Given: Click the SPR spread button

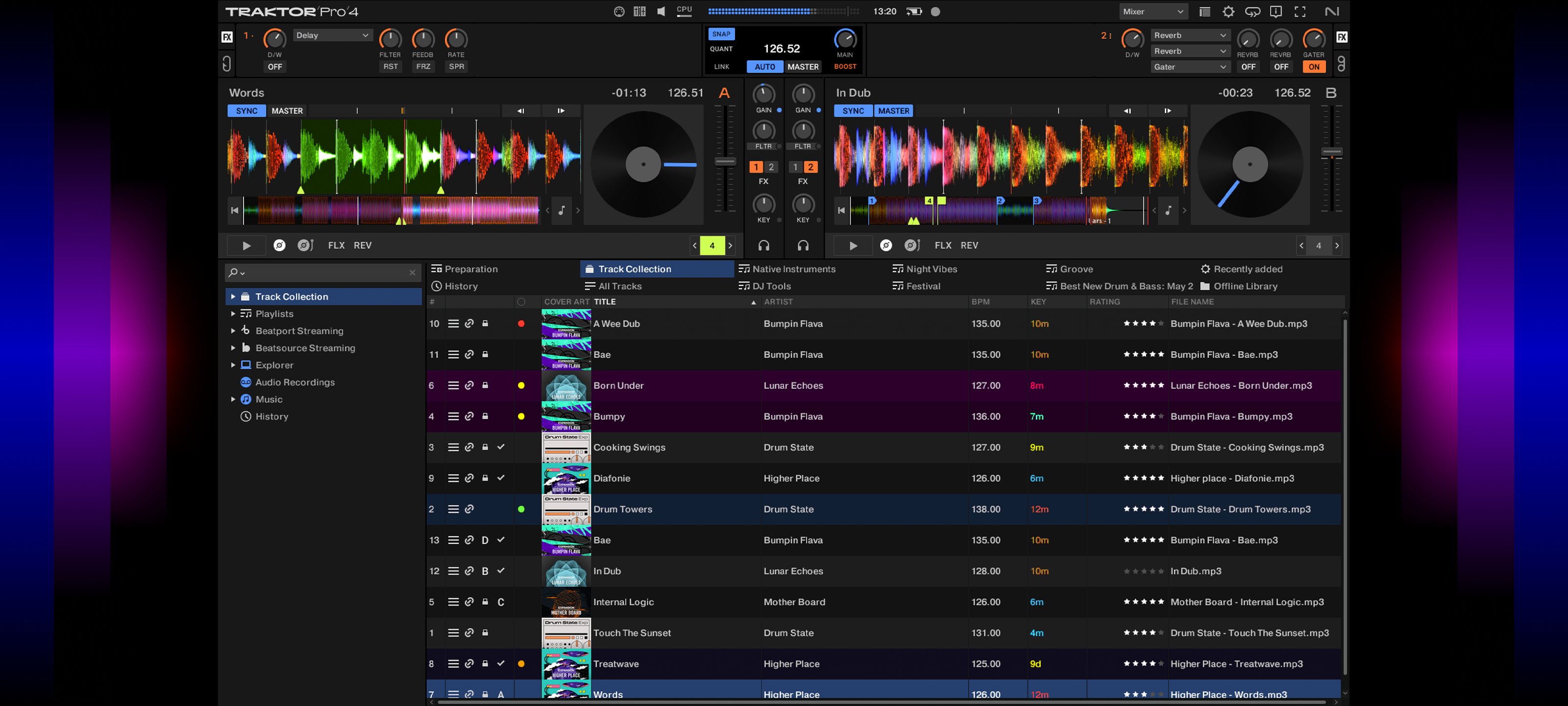Looking at the screenshot, I should pos(456,66).
